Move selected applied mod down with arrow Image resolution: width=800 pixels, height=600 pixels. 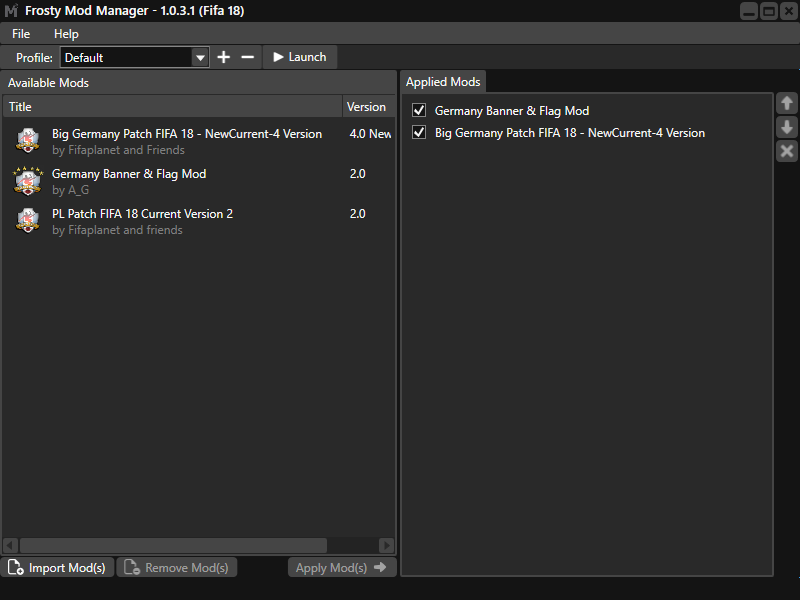[x=787, y=127]
